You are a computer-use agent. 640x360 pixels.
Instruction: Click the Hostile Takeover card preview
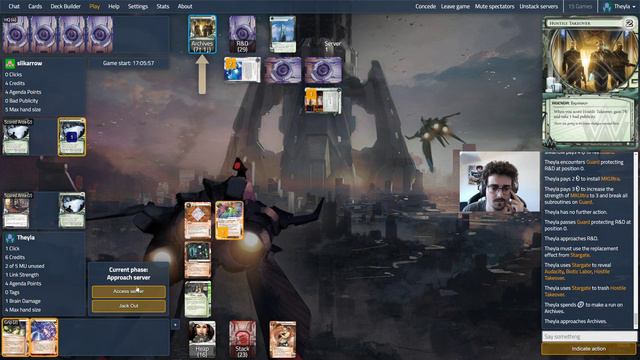[x=590, y=83]
